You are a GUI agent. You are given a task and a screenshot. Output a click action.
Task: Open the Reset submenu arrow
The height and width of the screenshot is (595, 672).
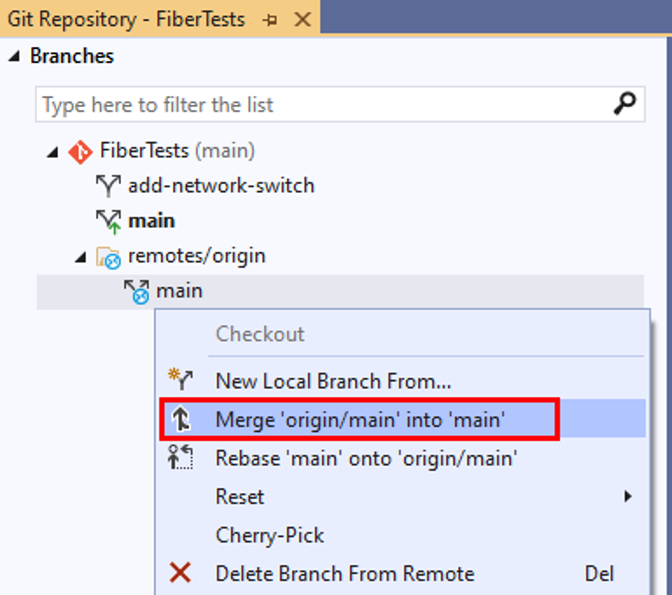pyautogui.click(x=628, y=496)
